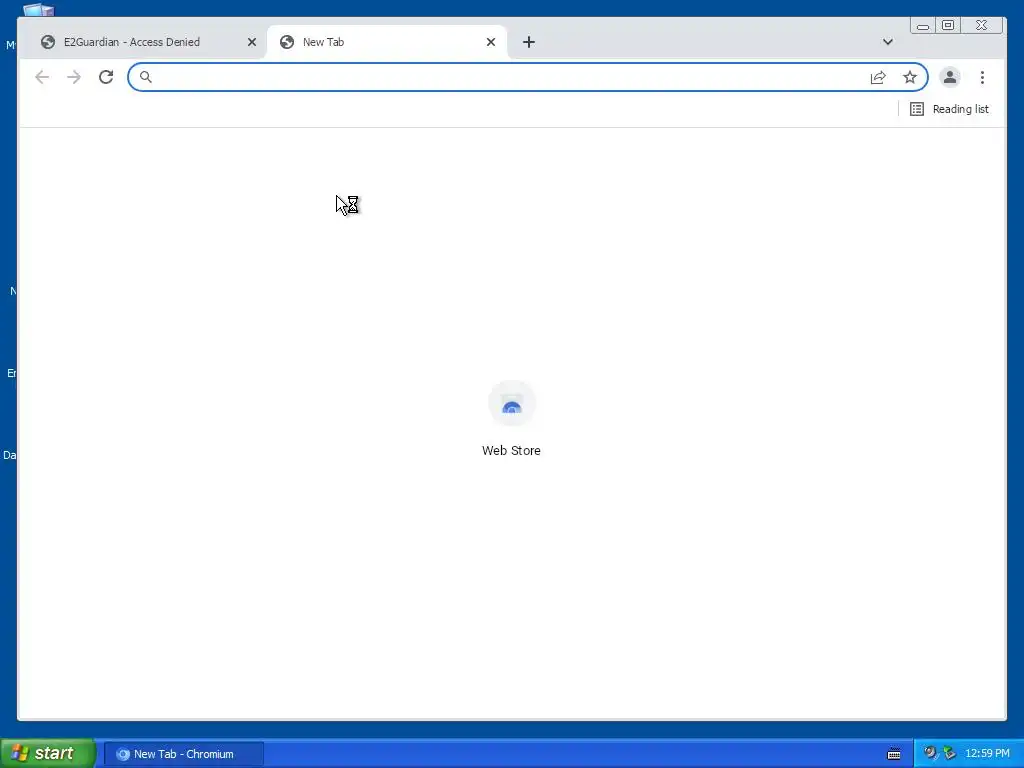The width and height of the screenshot is (1024, 768).
Task: Open the Web Store shortcut
Action: point(511,418)
